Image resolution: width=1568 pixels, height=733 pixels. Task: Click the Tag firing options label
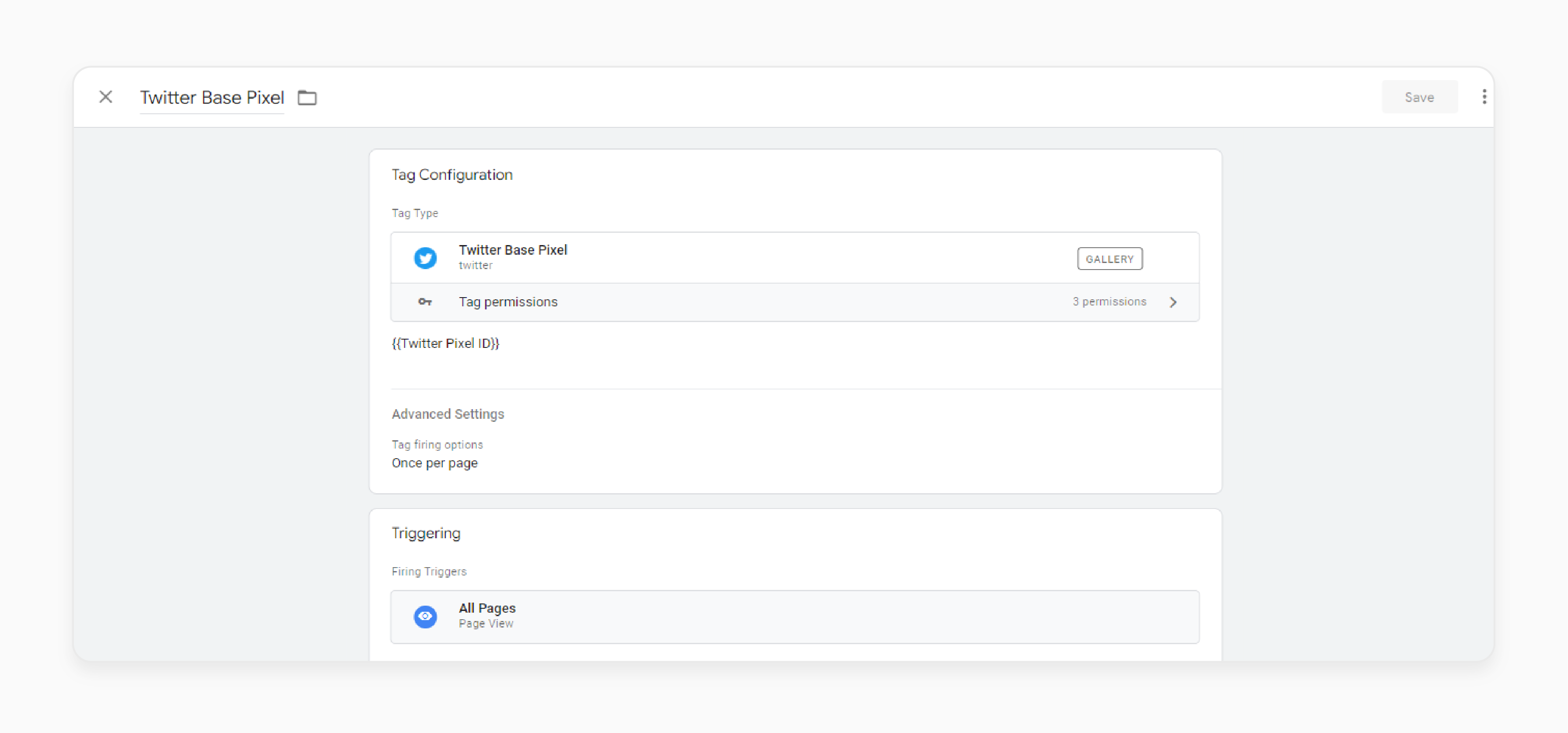pyautogui.click(x=437, y=445)
